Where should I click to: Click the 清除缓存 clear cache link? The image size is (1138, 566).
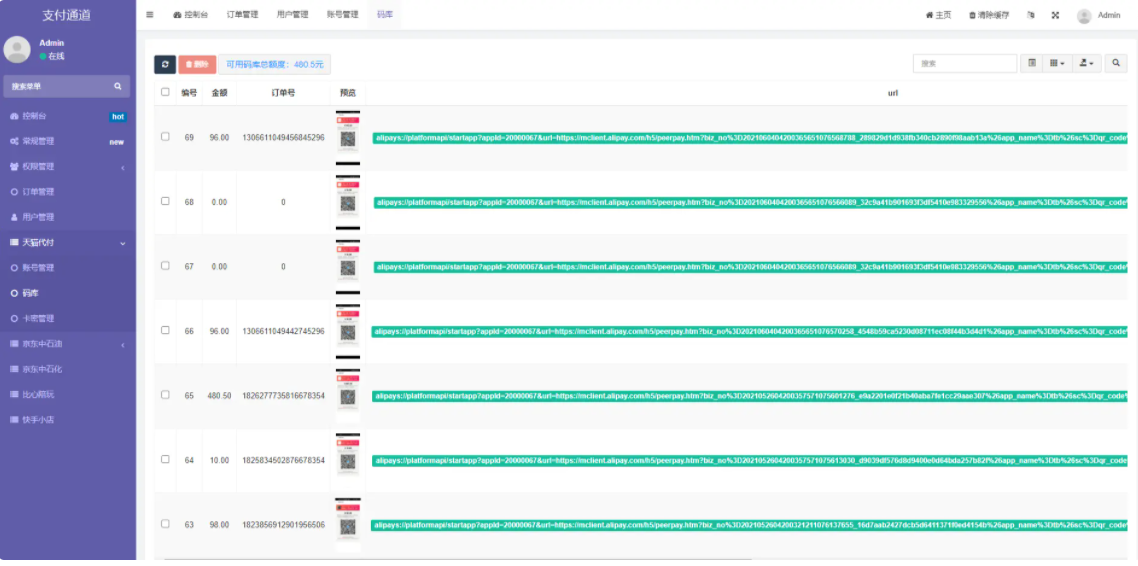point(989,15)
